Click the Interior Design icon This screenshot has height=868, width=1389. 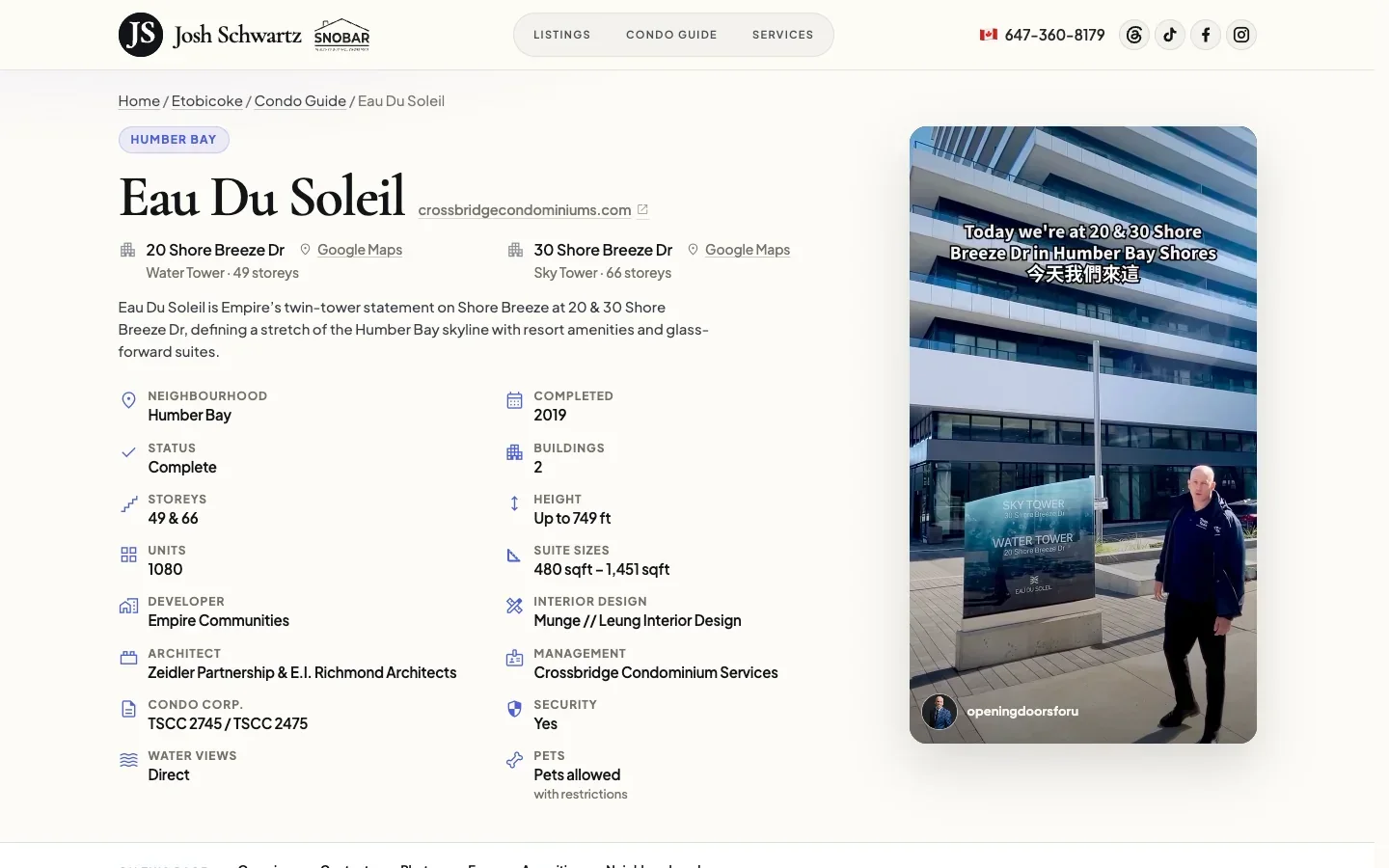(514, 606)
